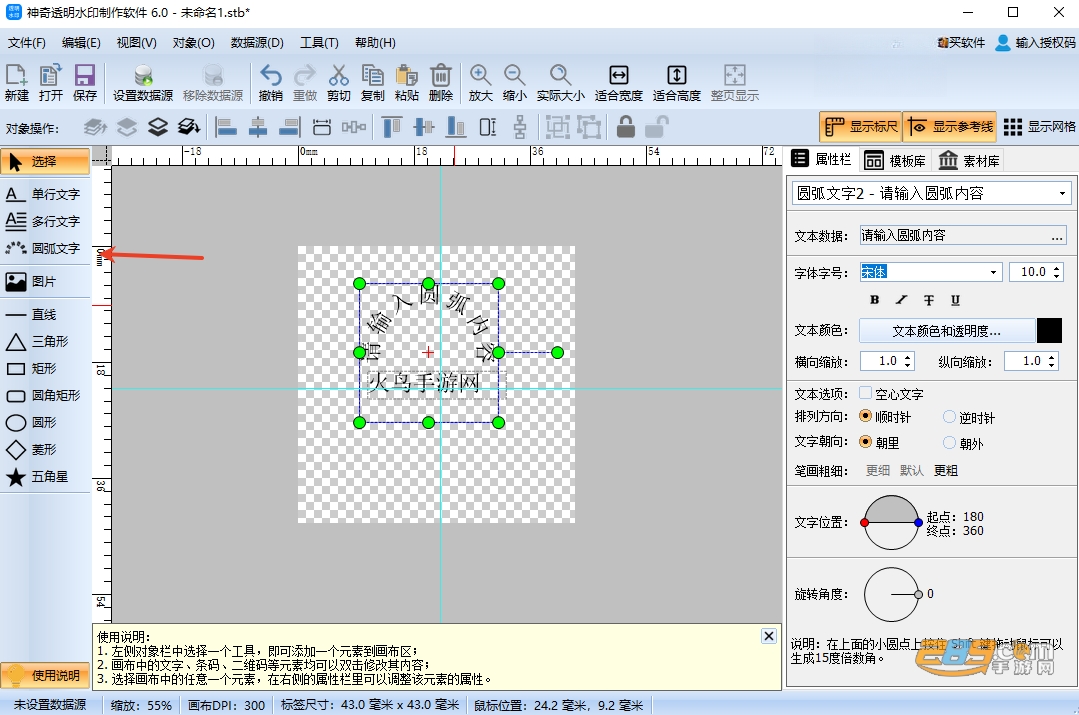Enable the 空心文字 checkbox

coord(866,394)
